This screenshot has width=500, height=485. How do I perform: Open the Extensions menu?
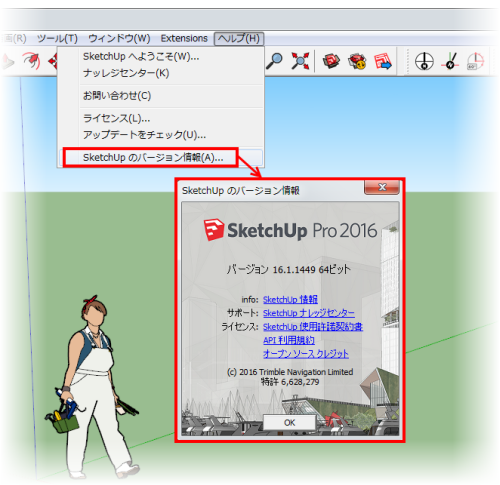click(184, 38)
